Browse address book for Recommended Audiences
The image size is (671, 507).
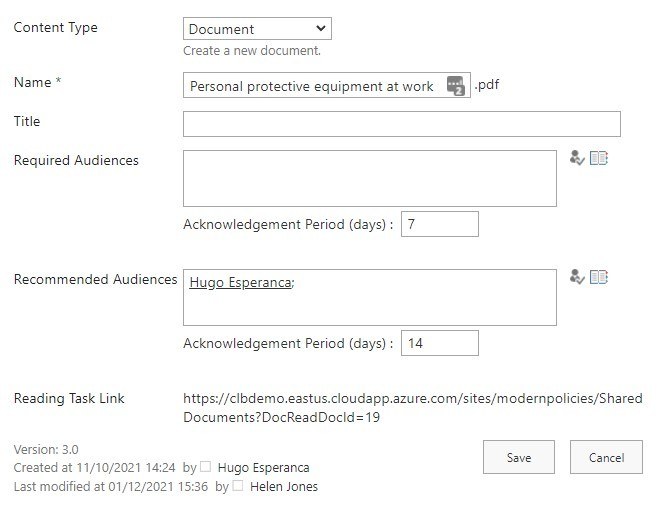point(599,277)
